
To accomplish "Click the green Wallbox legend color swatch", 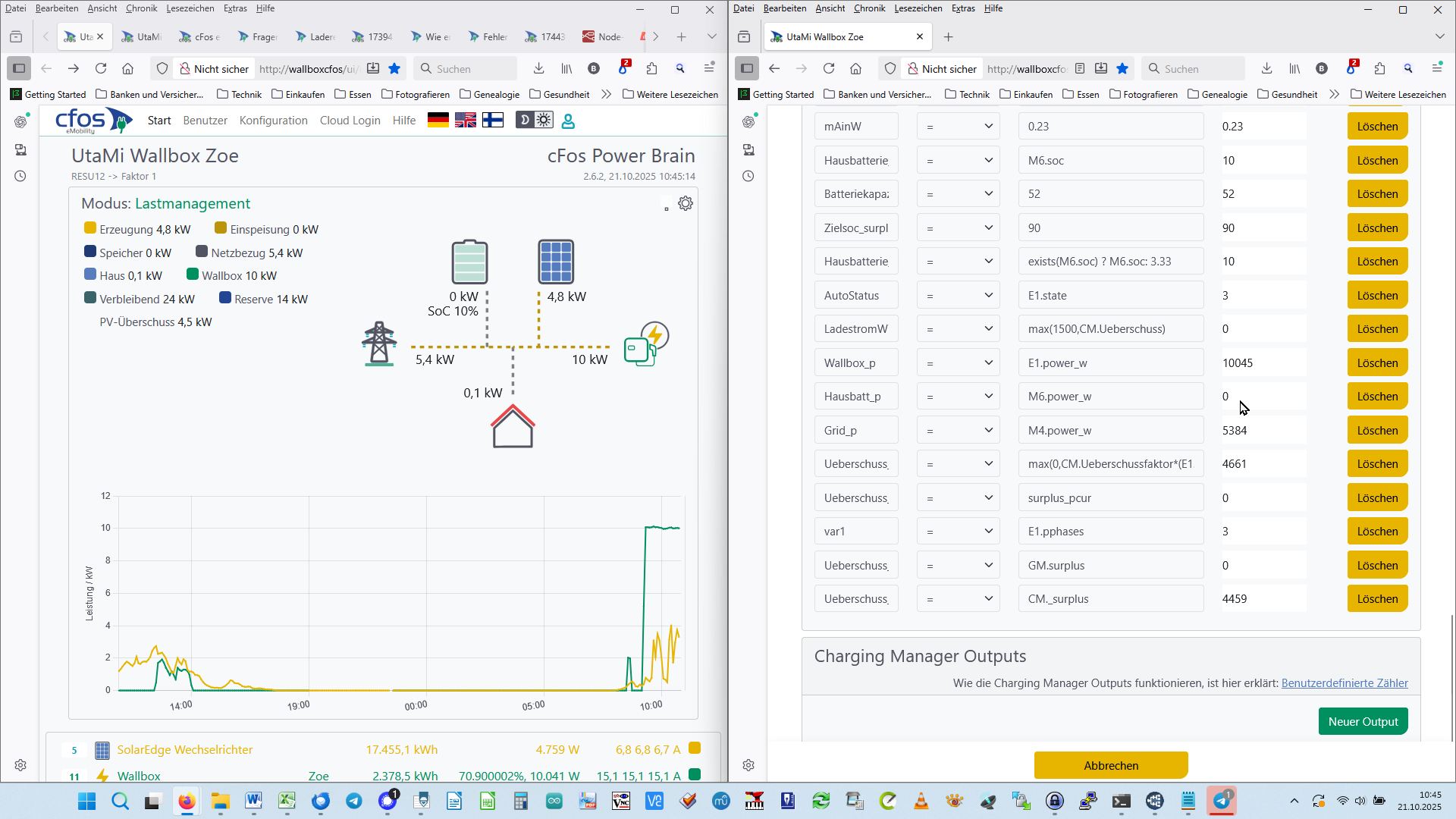I will tap(193, 275).
